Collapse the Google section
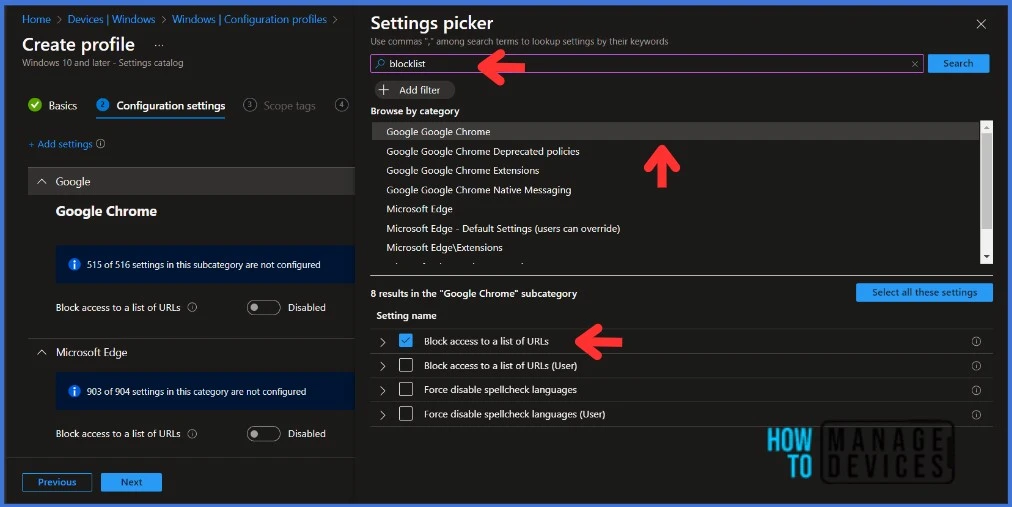The height and width of the screenshot is (507, 1012). [42, 182]
